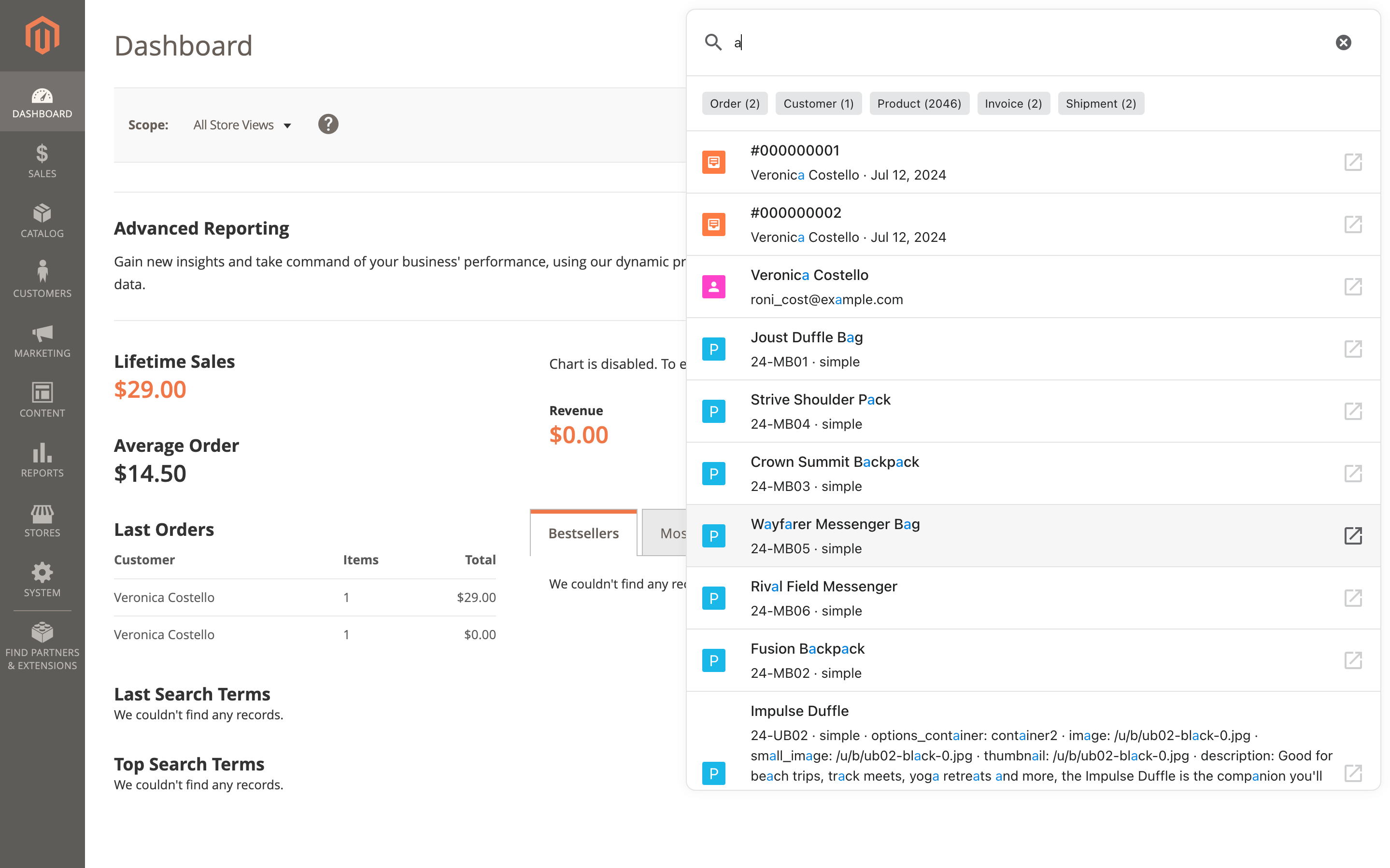Image resolution: width=1390 pixels, height=868 pixels.
Task: Open the Customers sidebar menu
Action: (42, 280)
